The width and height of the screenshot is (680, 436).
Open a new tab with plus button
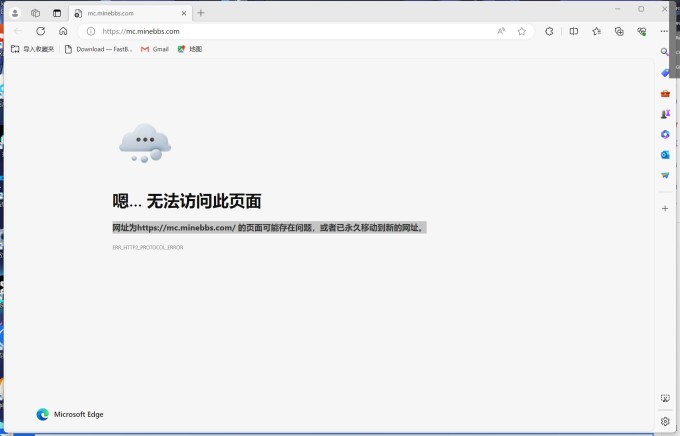(201, 13)
